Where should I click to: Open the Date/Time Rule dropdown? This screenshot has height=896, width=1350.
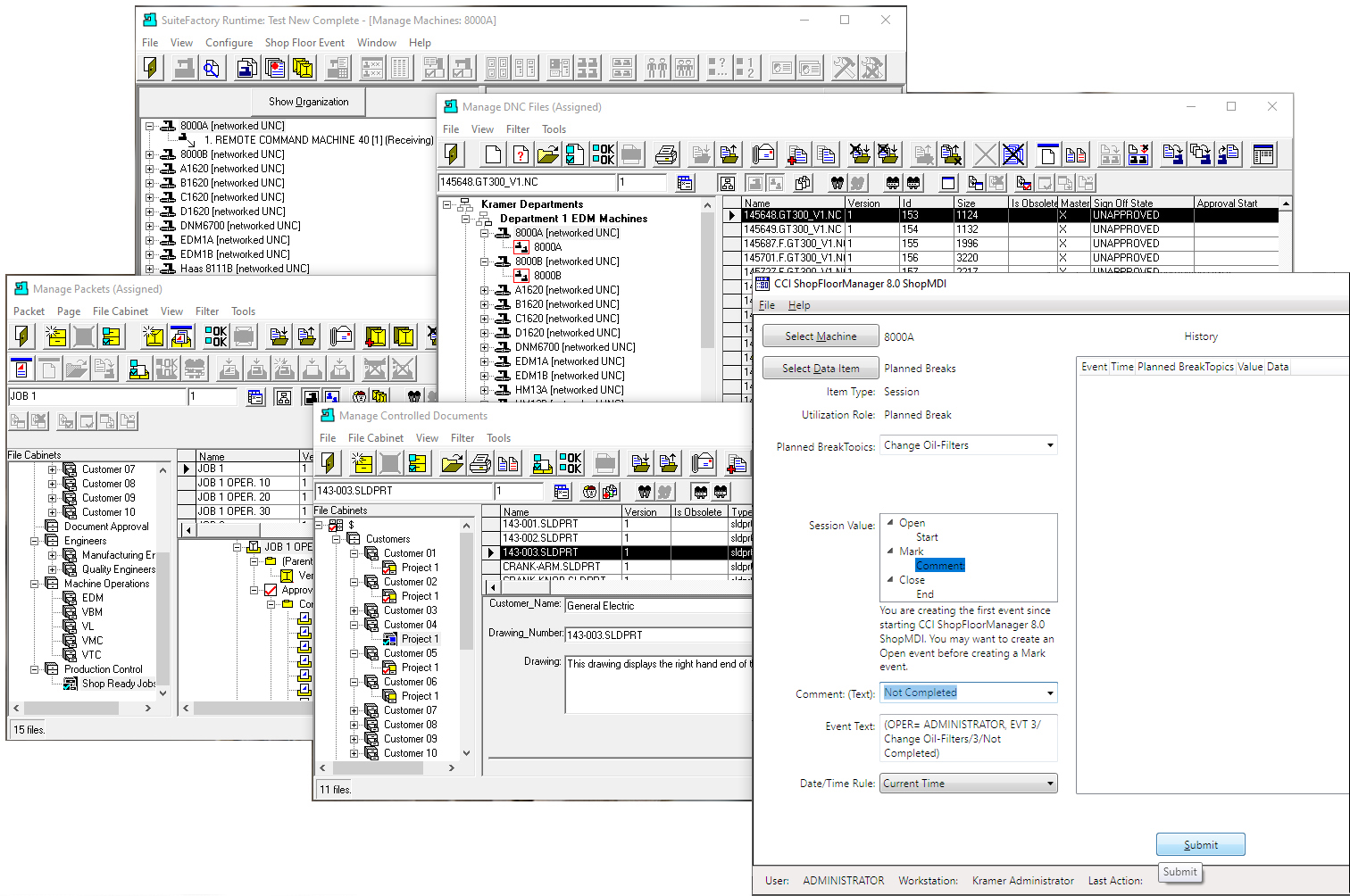[x=1050, y=784]
